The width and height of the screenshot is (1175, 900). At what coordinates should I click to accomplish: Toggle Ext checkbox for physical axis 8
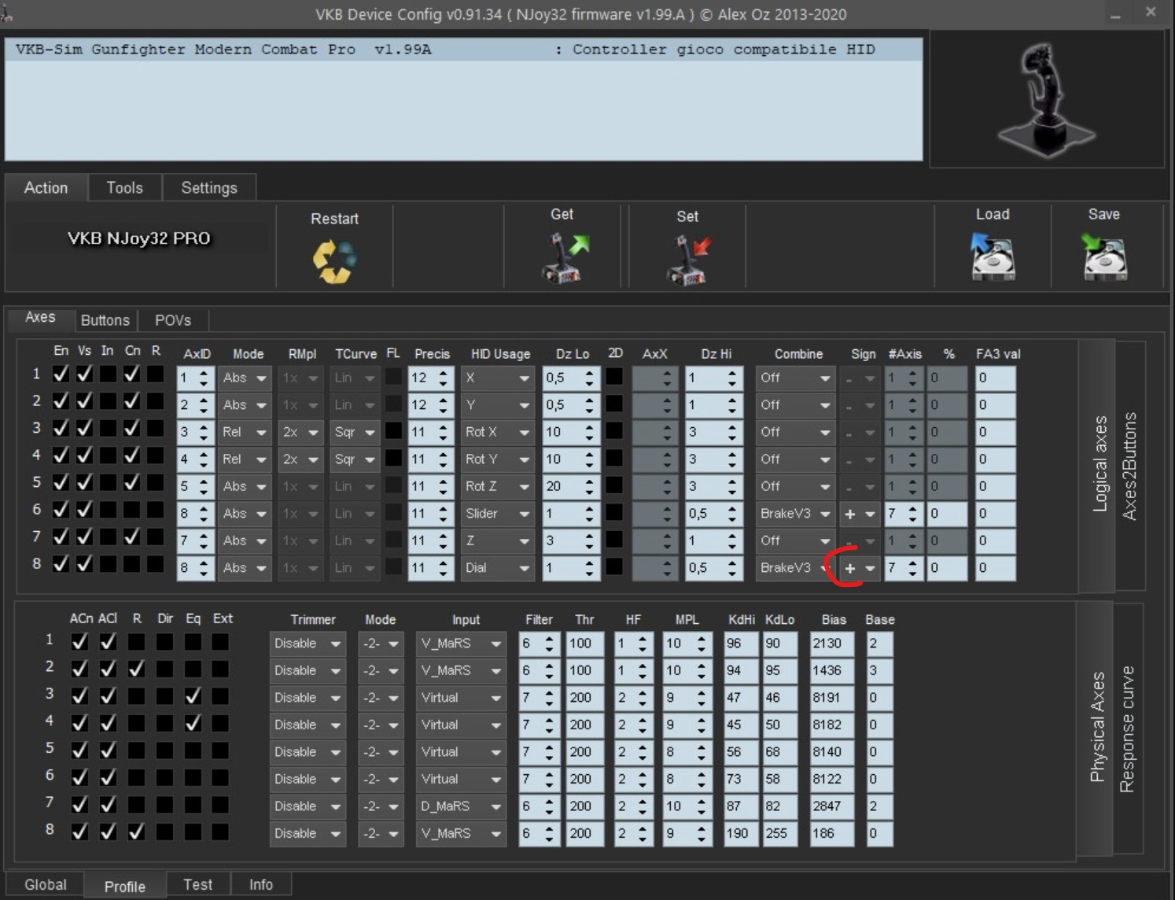220,832
